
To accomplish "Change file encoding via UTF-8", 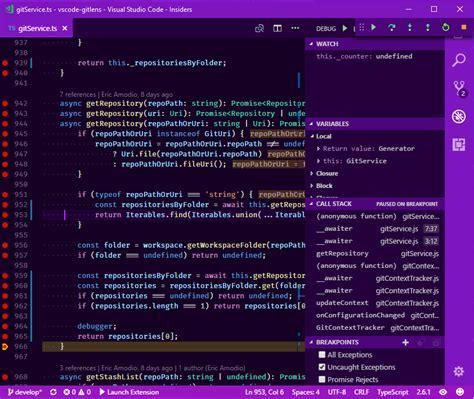I will (337, 392).
